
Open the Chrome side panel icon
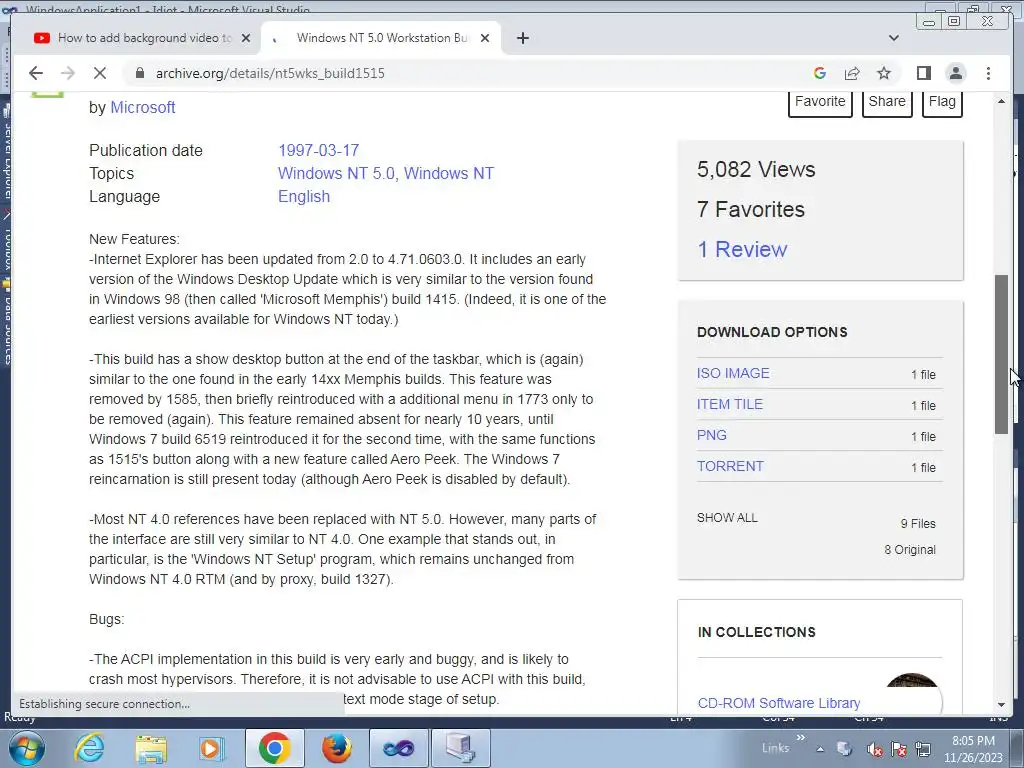pyautogui.click(x=923, y=73)
